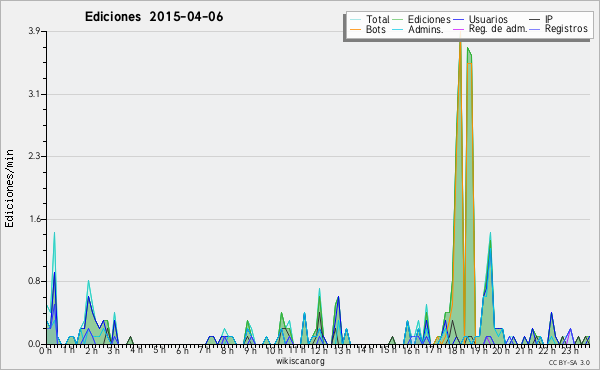This screenshot has width=600, height=370.
Task: Click the CC BY-SA 3.0 license text
Action: click(x=569, y=363)
